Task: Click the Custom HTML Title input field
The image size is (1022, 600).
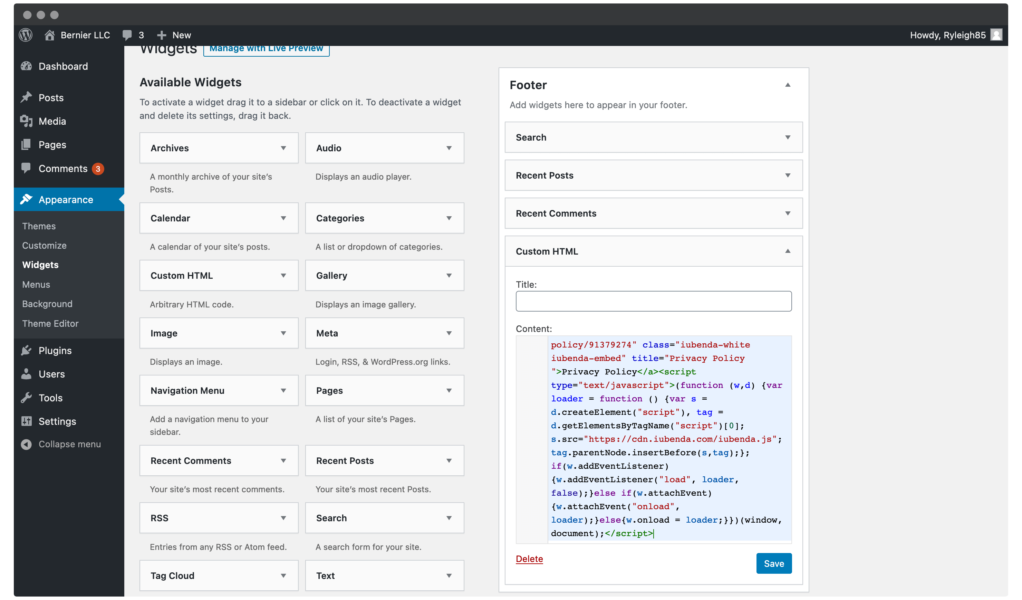Action: (x=653, y=301)
